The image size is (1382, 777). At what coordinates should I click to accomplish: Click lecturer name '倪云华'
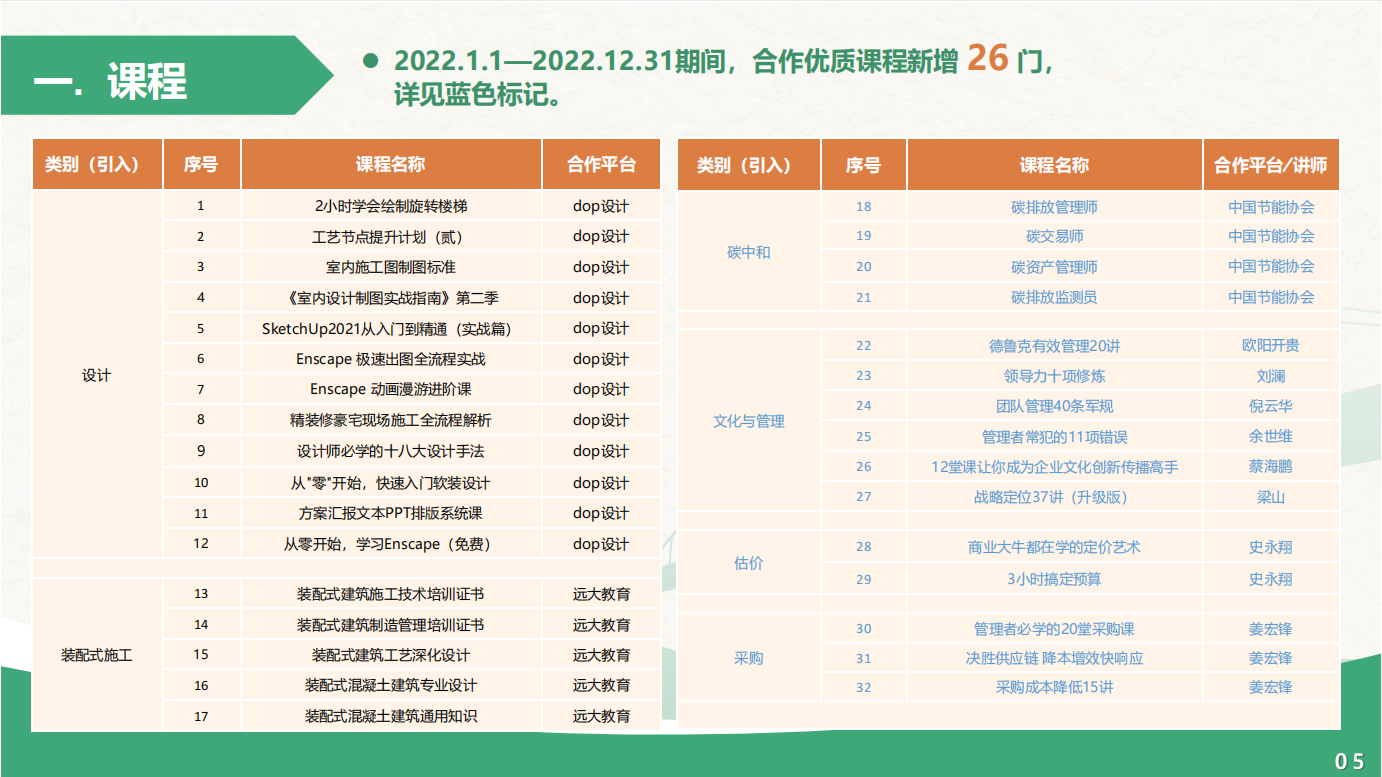click(x=1271, y=406)
